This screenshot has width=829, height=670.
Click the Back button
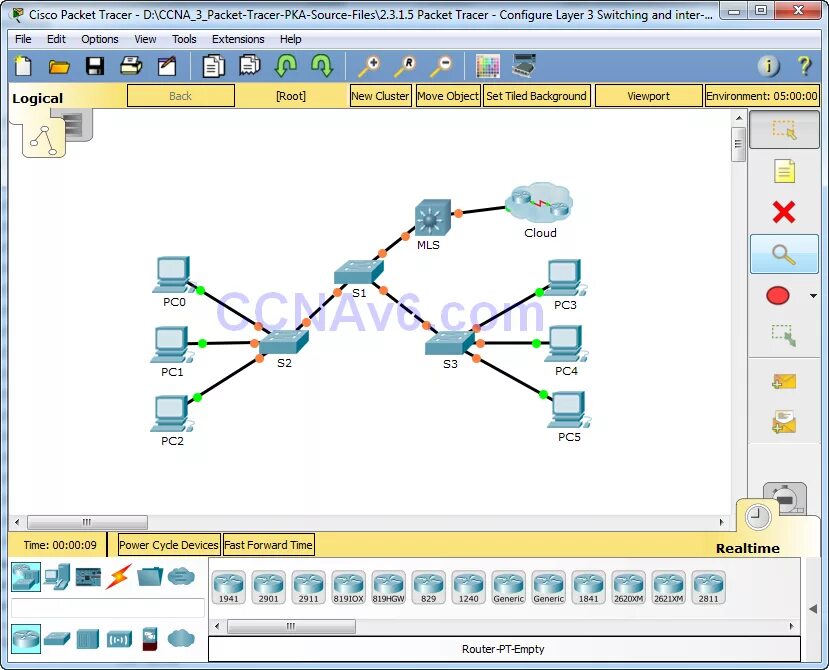(x=180, y=96)
